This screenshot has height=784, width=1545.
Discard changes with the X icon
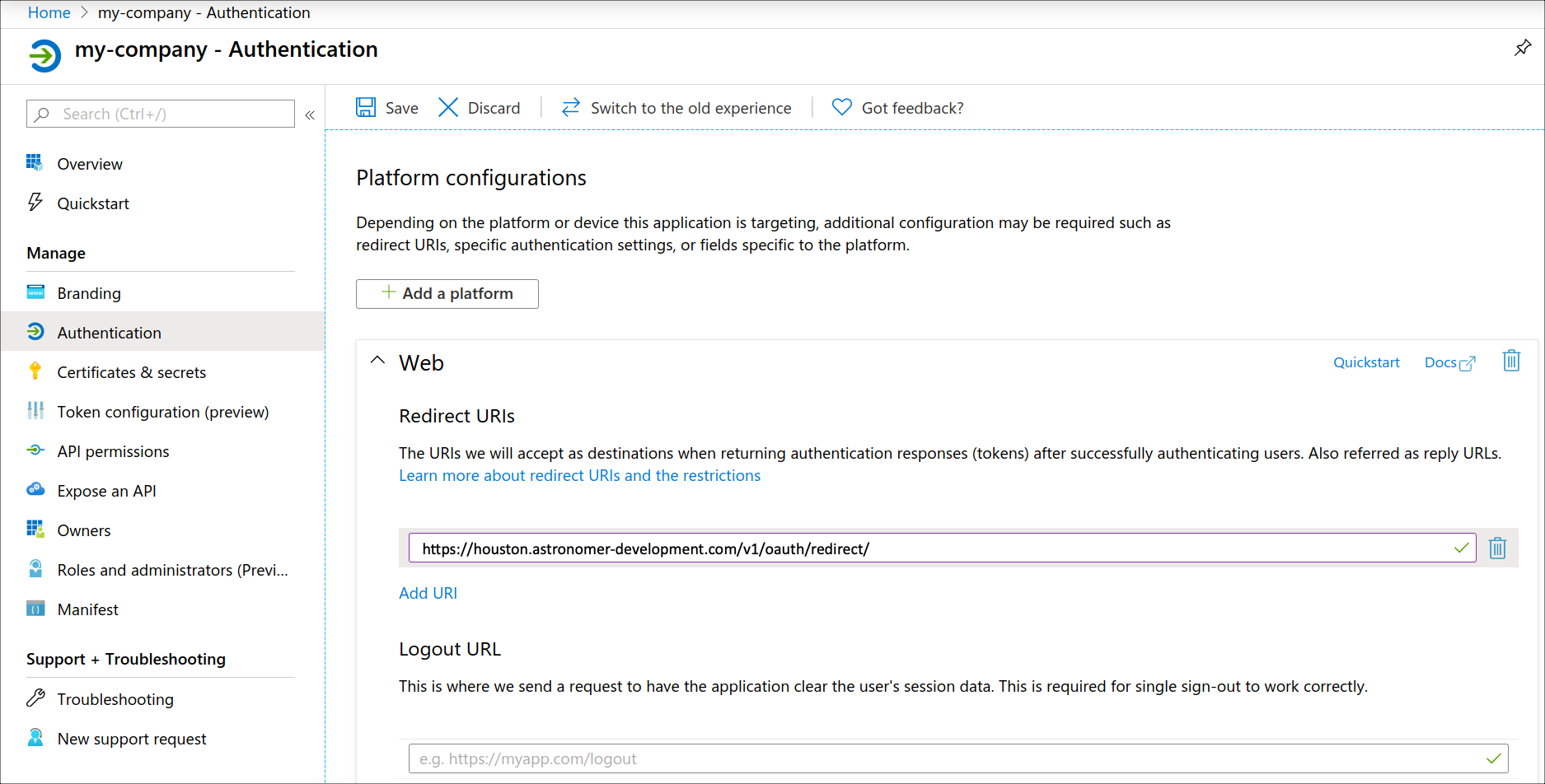tap(448, 108)
